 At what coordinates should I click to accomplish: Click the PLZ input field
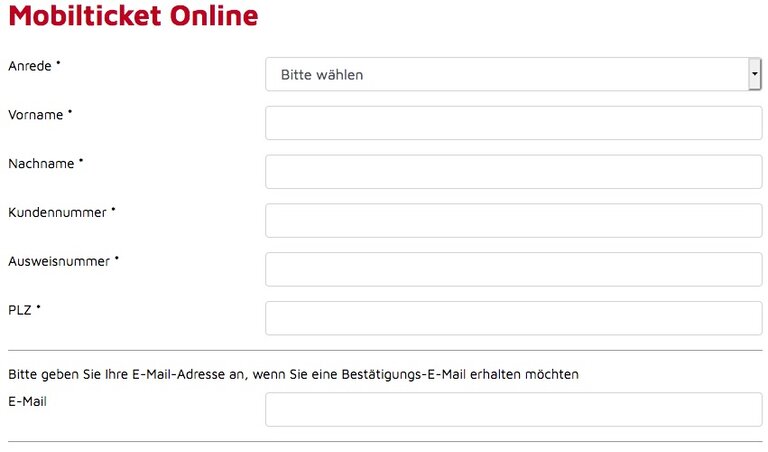[x=513, y=318]
